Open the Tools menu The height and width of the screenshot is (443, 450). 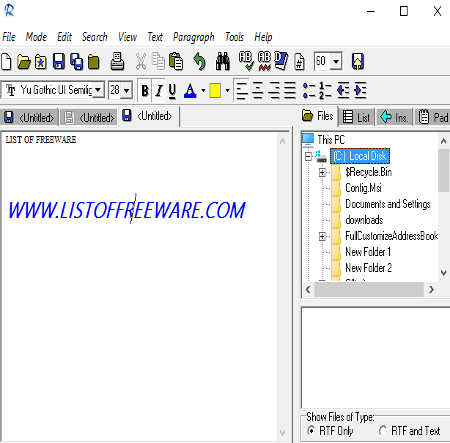[x=234, y=37]
